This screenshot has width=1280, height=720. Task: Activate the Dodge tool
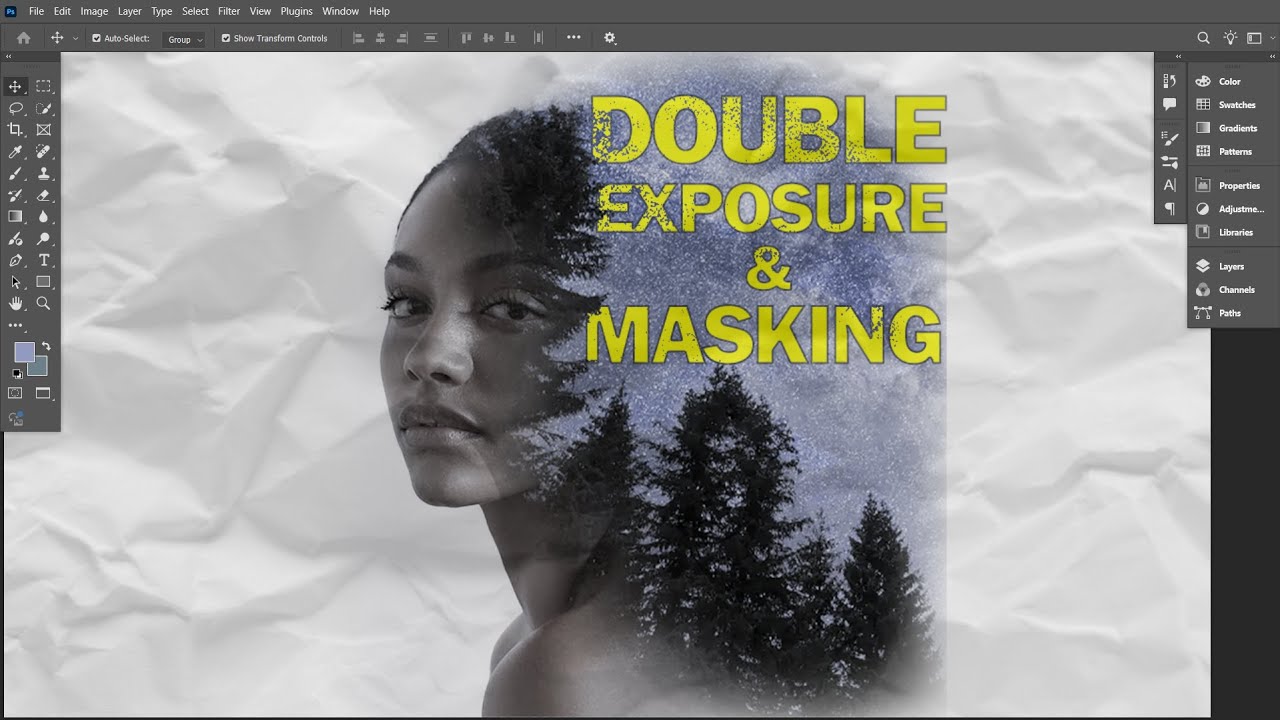coord(44,239)
